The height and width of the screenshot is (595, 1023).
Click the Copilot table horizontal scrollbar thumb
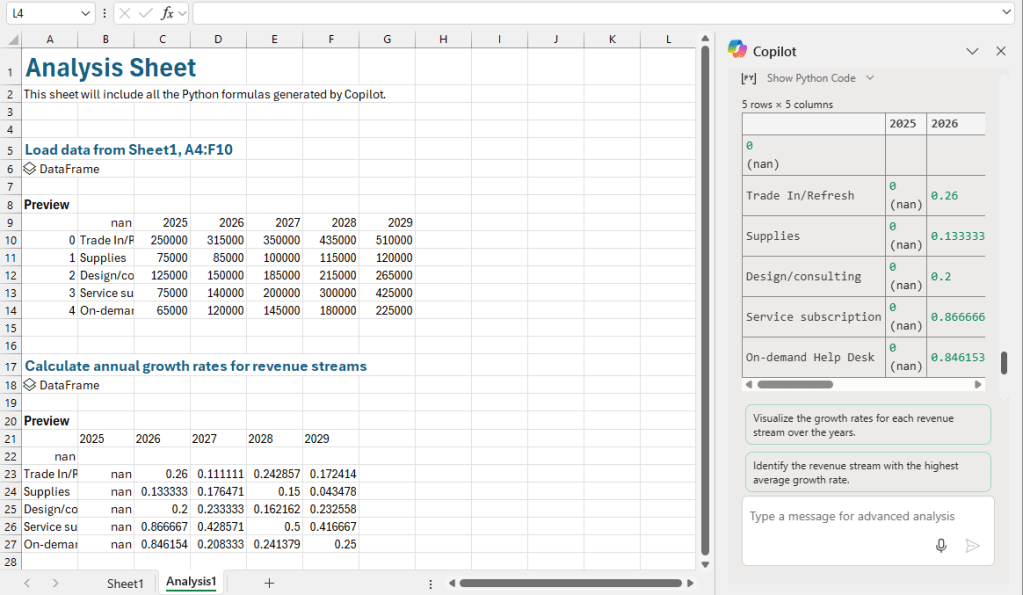point(795,384)
